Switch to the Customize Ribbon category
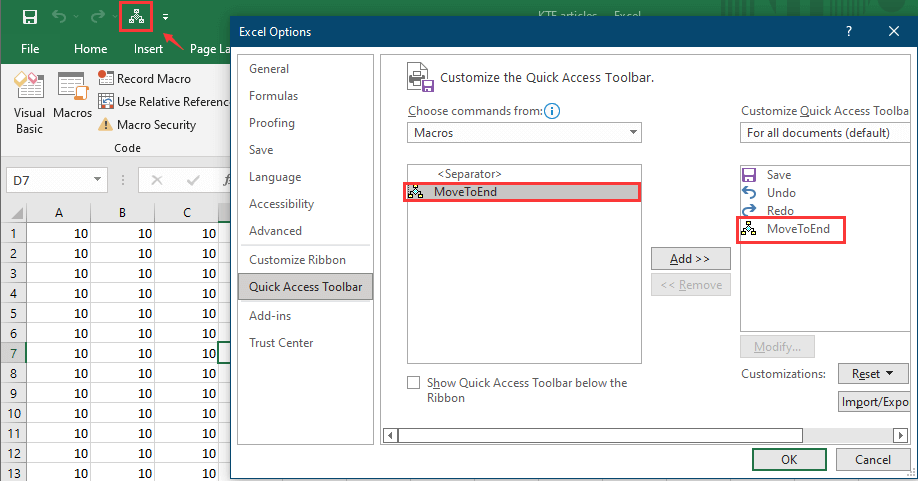 pos(297,260)
